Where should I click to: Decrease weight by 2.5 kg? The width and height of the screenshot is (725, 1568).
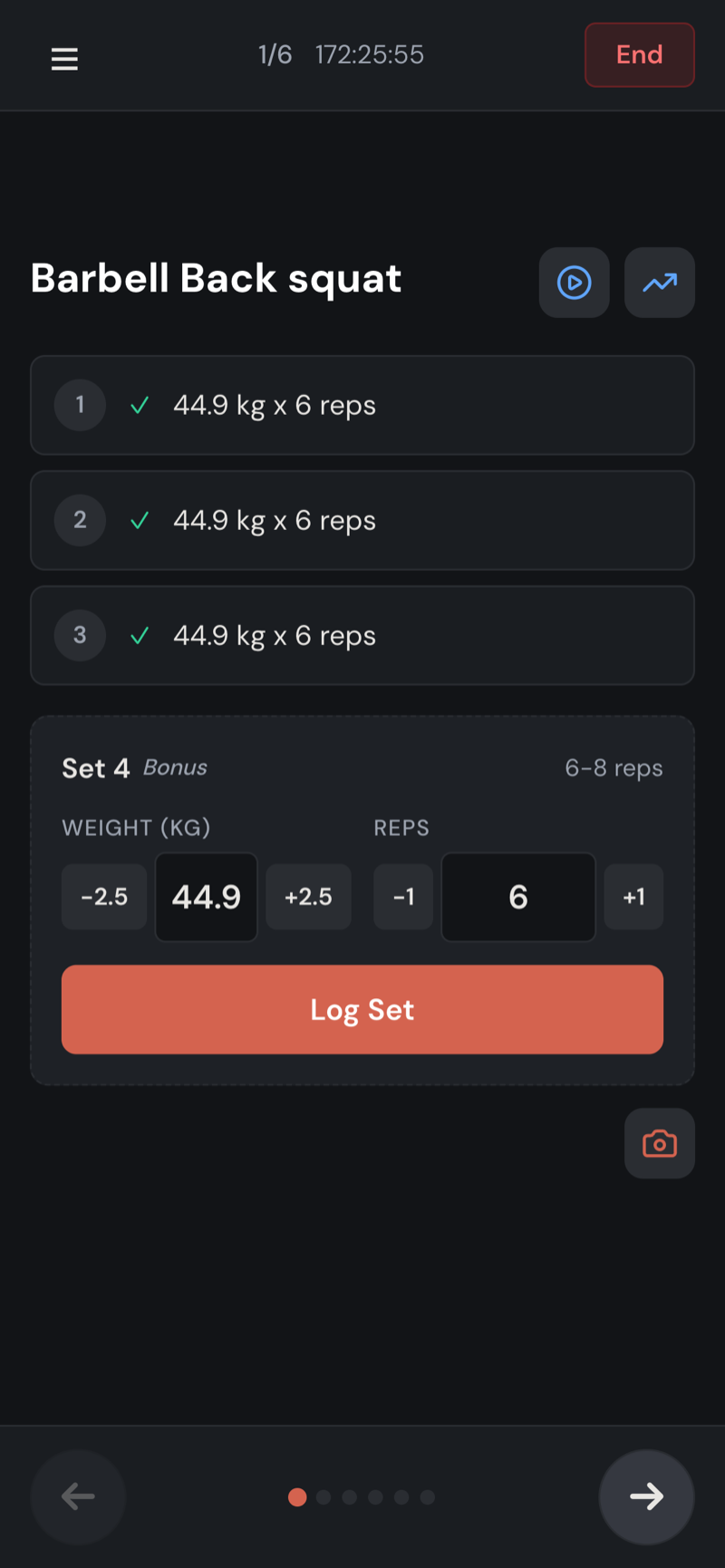(x=103, y=897)
